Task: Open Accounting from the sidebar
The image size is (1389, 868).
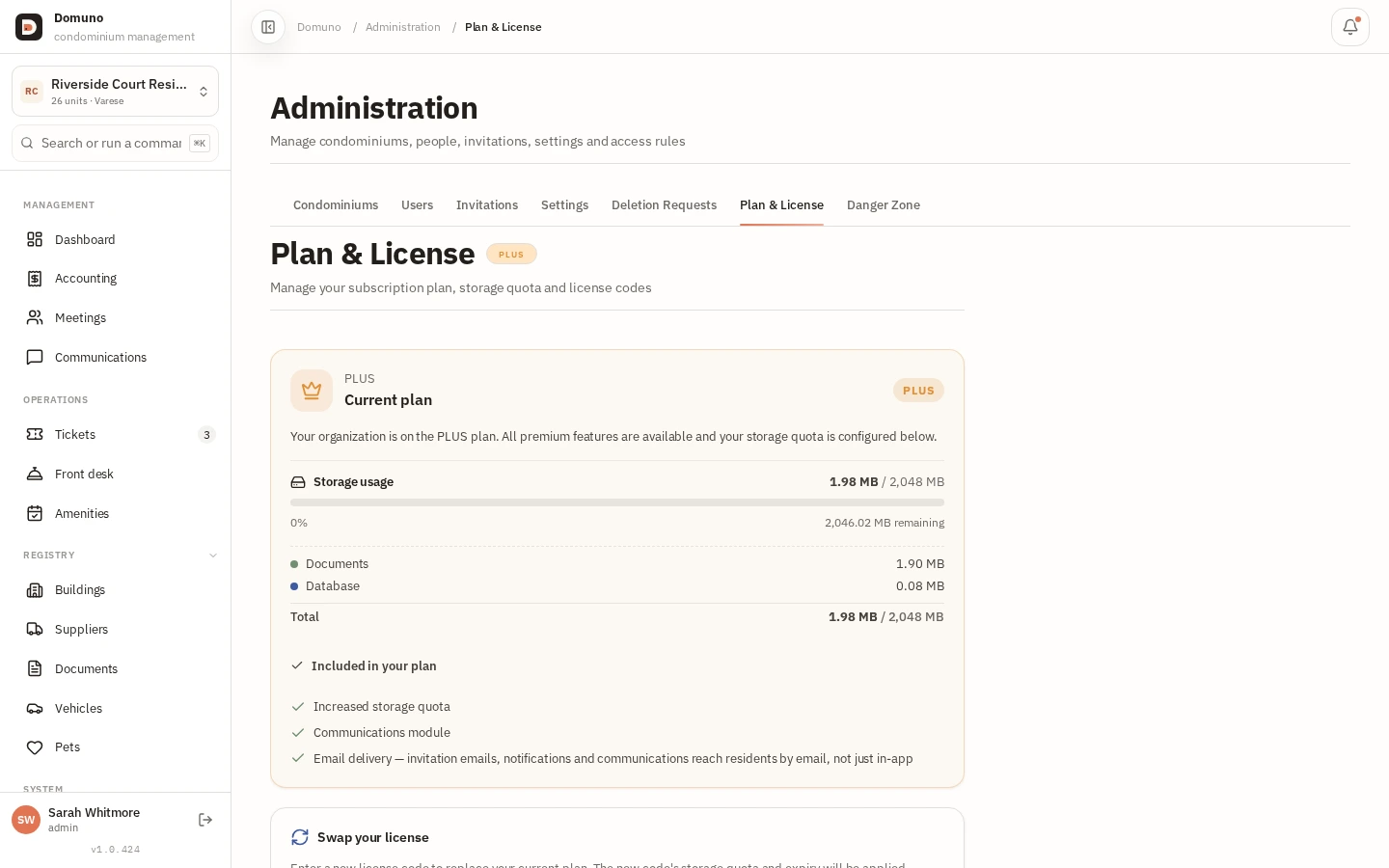Action: tap(115, 279)
